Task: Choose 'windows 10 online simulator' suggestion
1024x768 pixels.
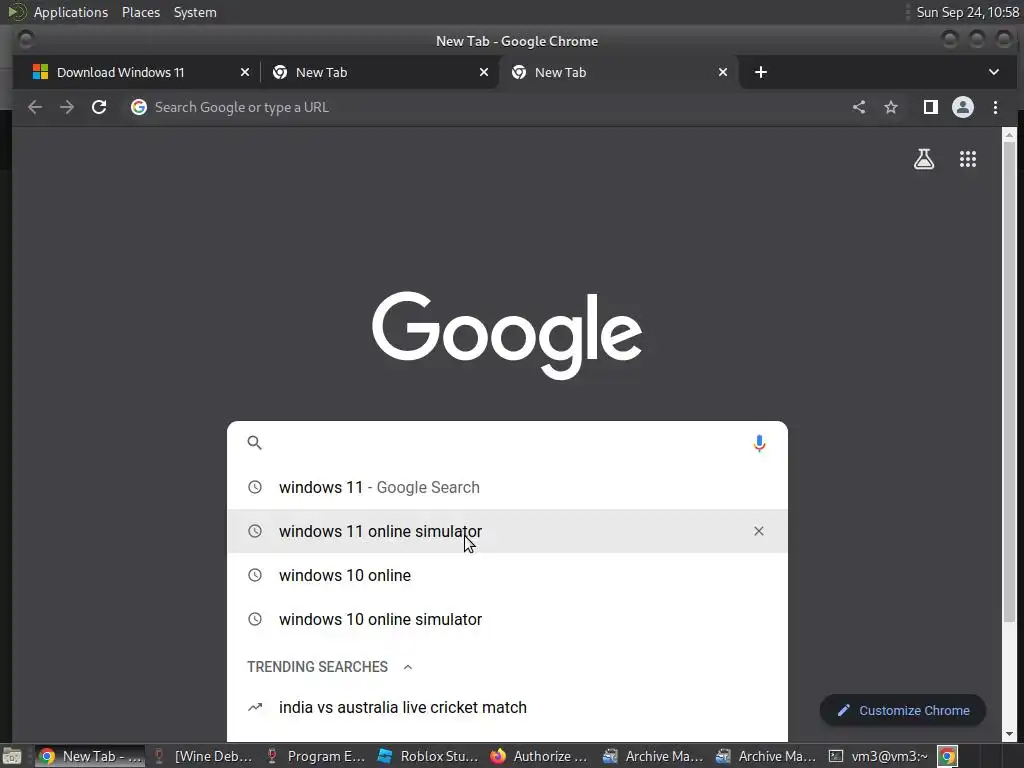Action: (x=507, y=619)
